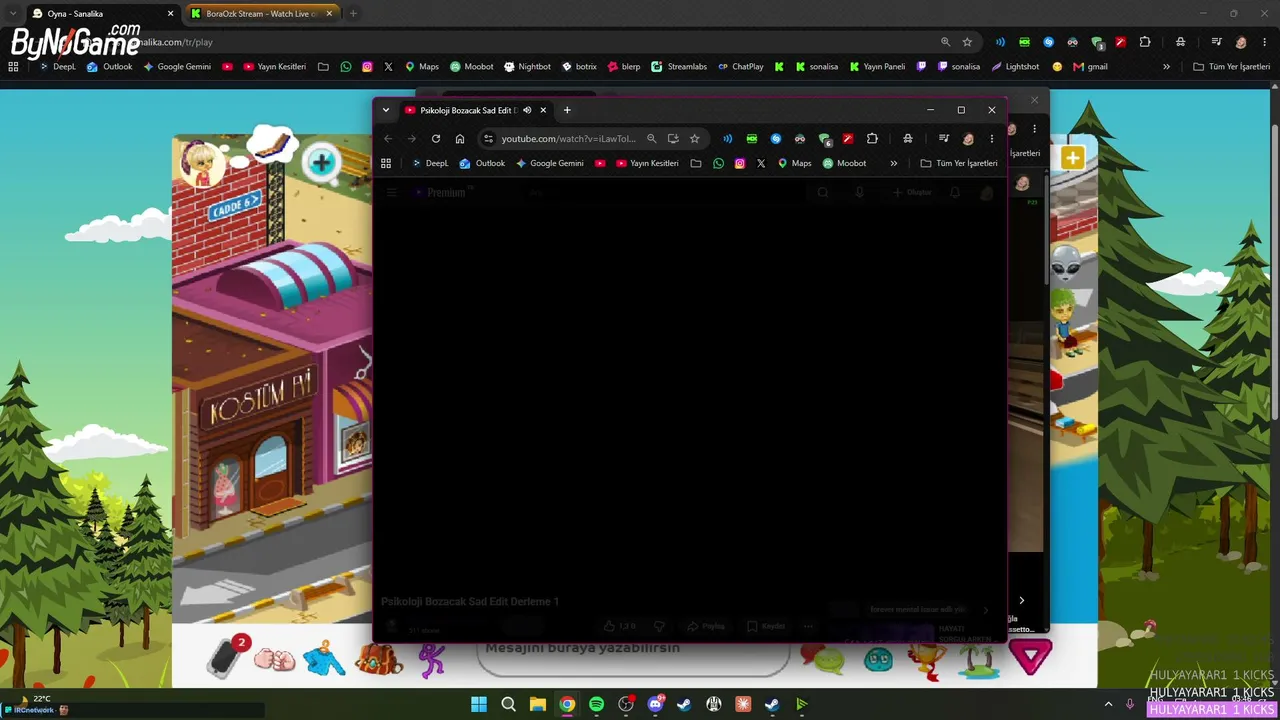Open the gmail bookmark in background Chrome
1280x720 pixels.
tap(1090, 67)
